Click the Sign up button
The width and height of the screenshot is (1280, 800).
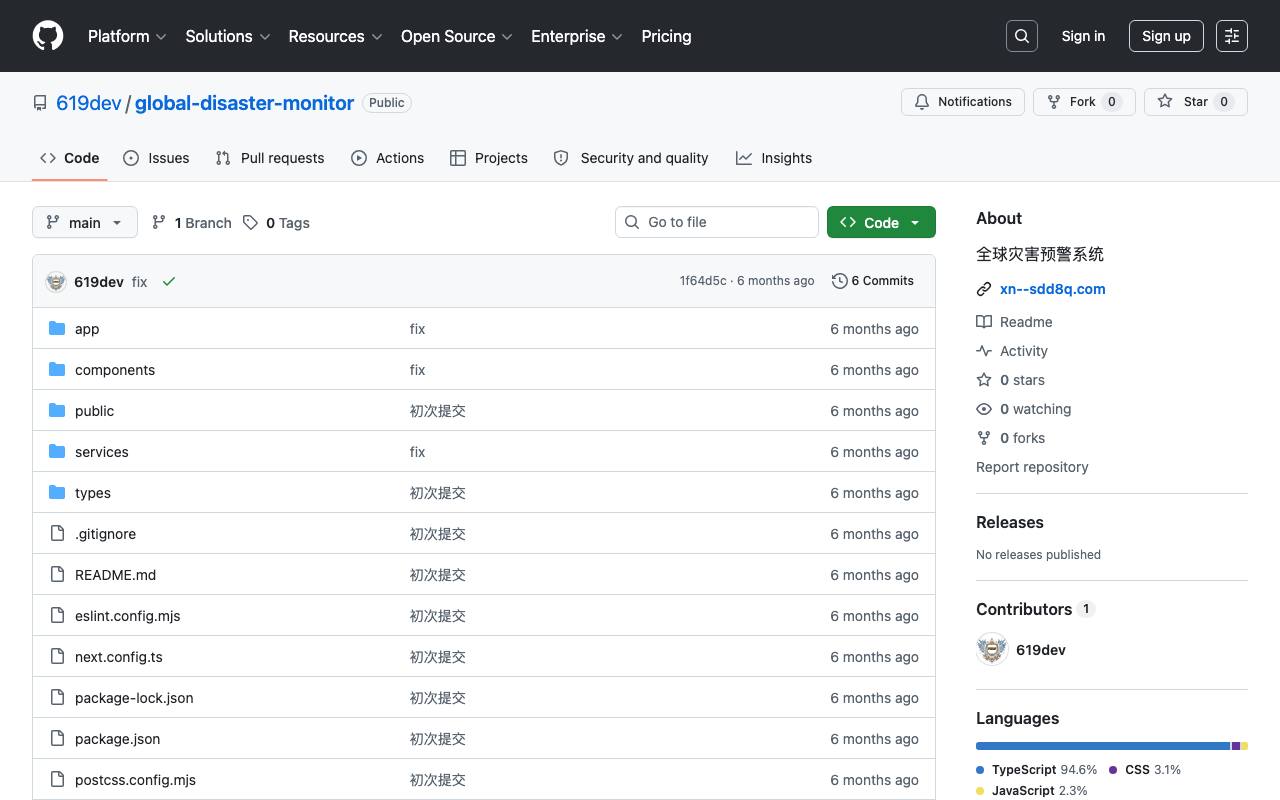coord(1166,36)
